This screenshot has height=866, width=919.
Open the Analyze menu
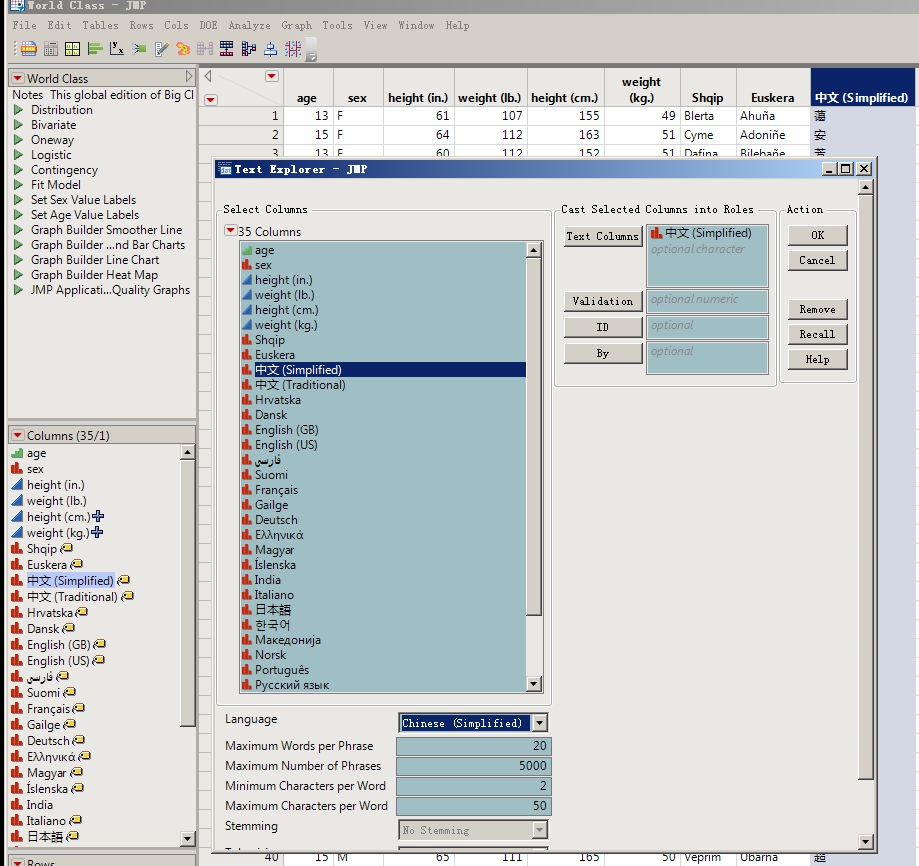[x=249, y=25]
